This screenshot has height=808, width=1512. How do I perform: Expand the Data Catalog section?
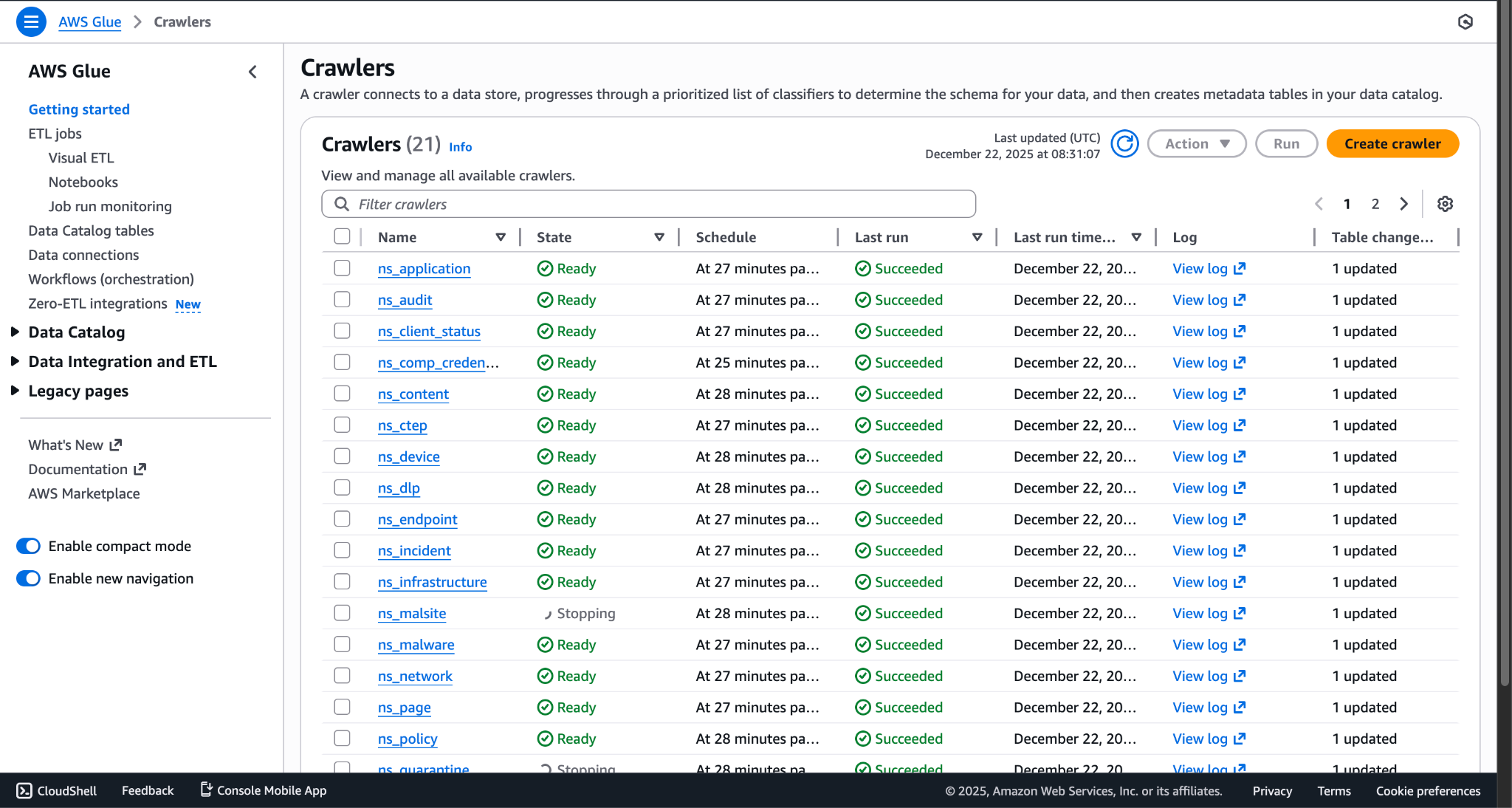(x=15, y=332)
